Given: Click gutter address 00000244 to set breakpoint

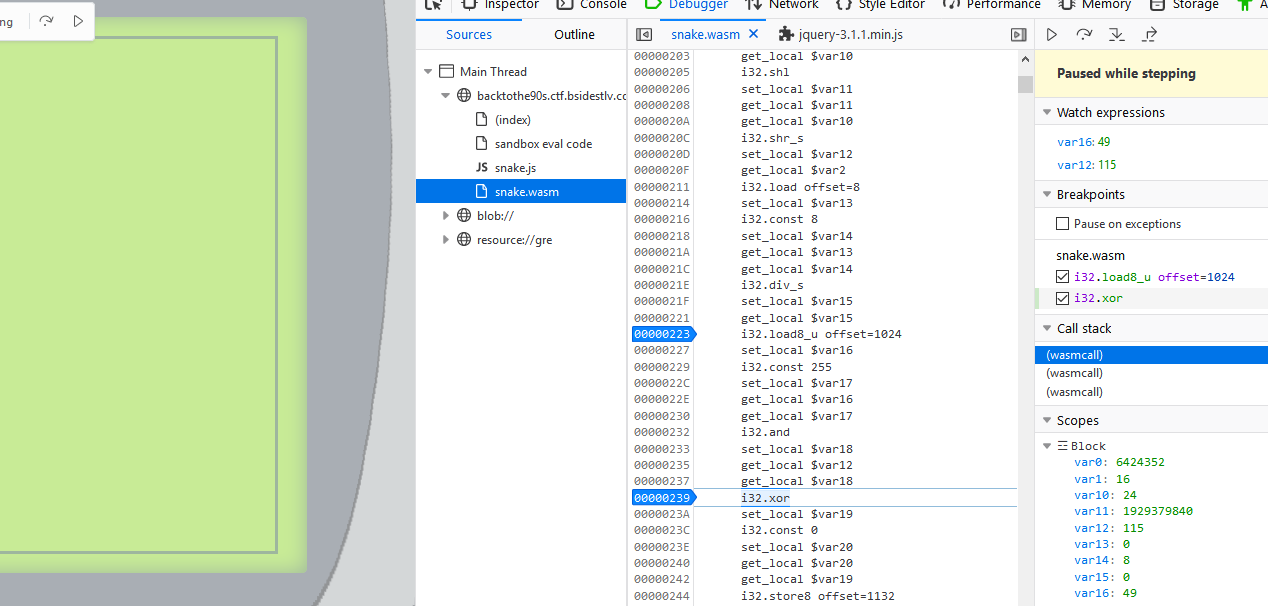Looking at the screenshot, I should (x=663, y=594).
